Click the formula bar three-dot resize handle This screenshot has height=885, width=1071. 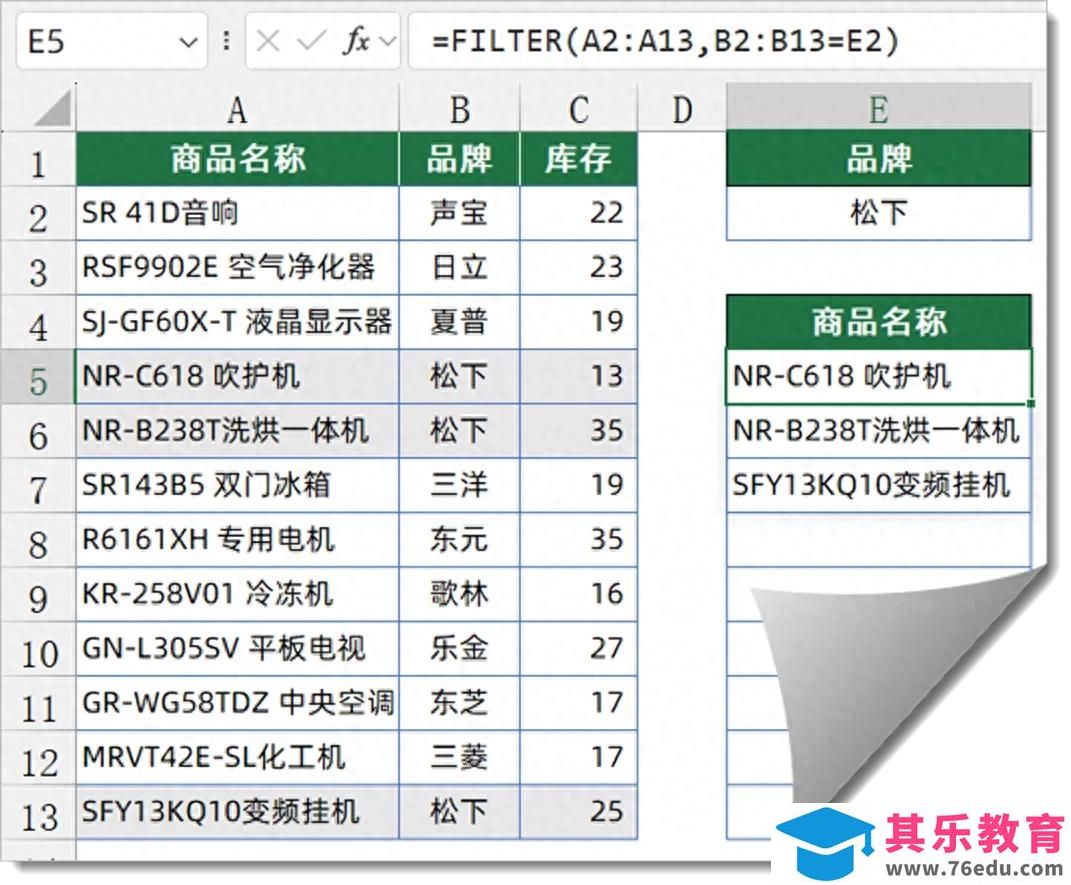226,41
